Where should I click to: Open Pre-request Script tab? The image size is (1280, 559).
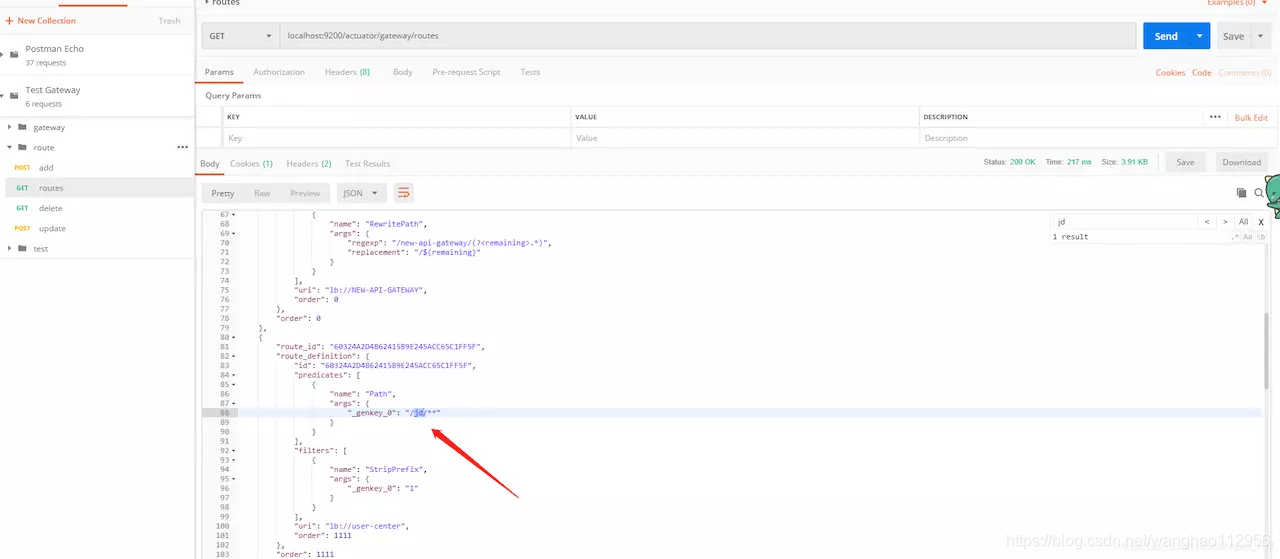pyautogui.click(x=466, y=72)
